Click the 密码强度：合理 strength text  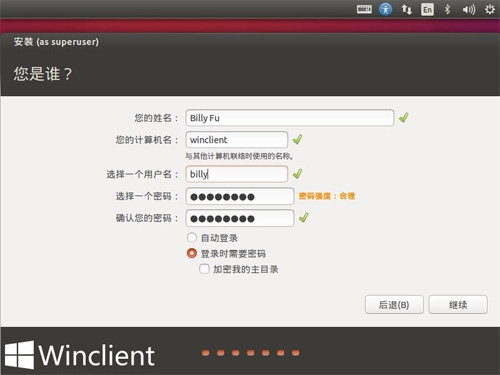click(327, 196)
